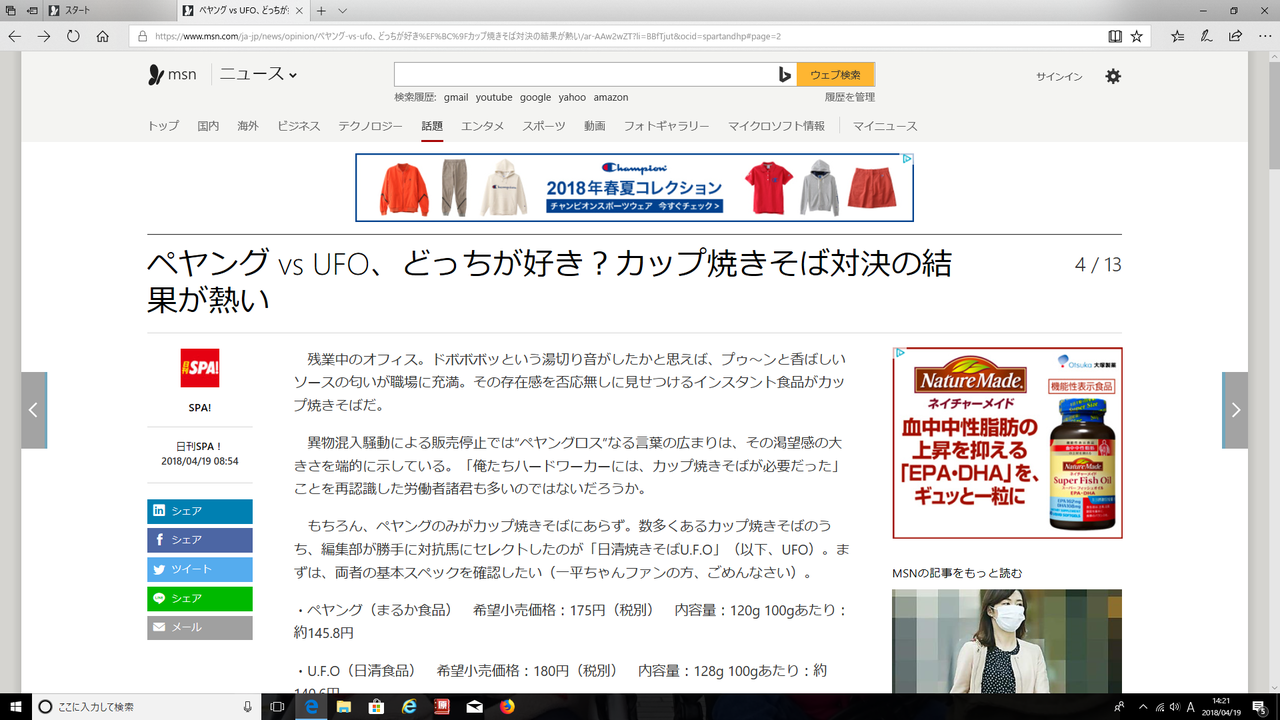Open the Windows Start menu

click(x=15, y=707)
